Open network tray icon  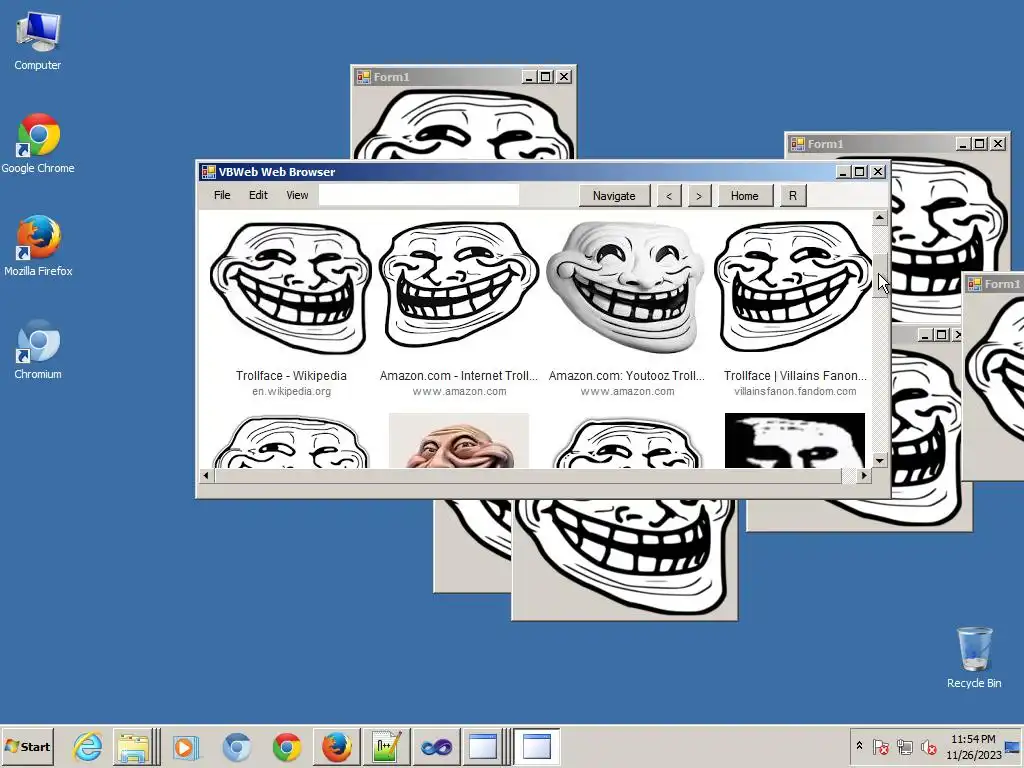tap(904, 746)
